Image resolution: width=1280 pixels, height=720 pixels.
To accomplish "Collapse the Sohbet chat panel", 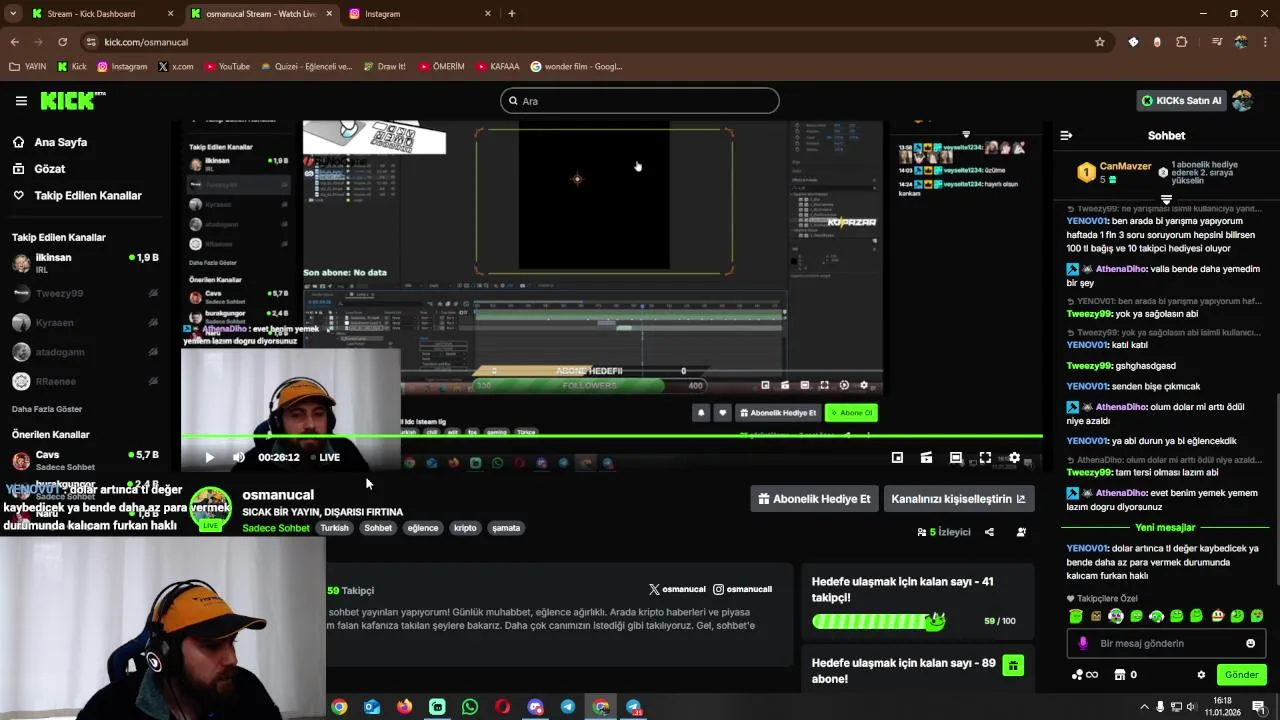I will tap(1066, 135).
